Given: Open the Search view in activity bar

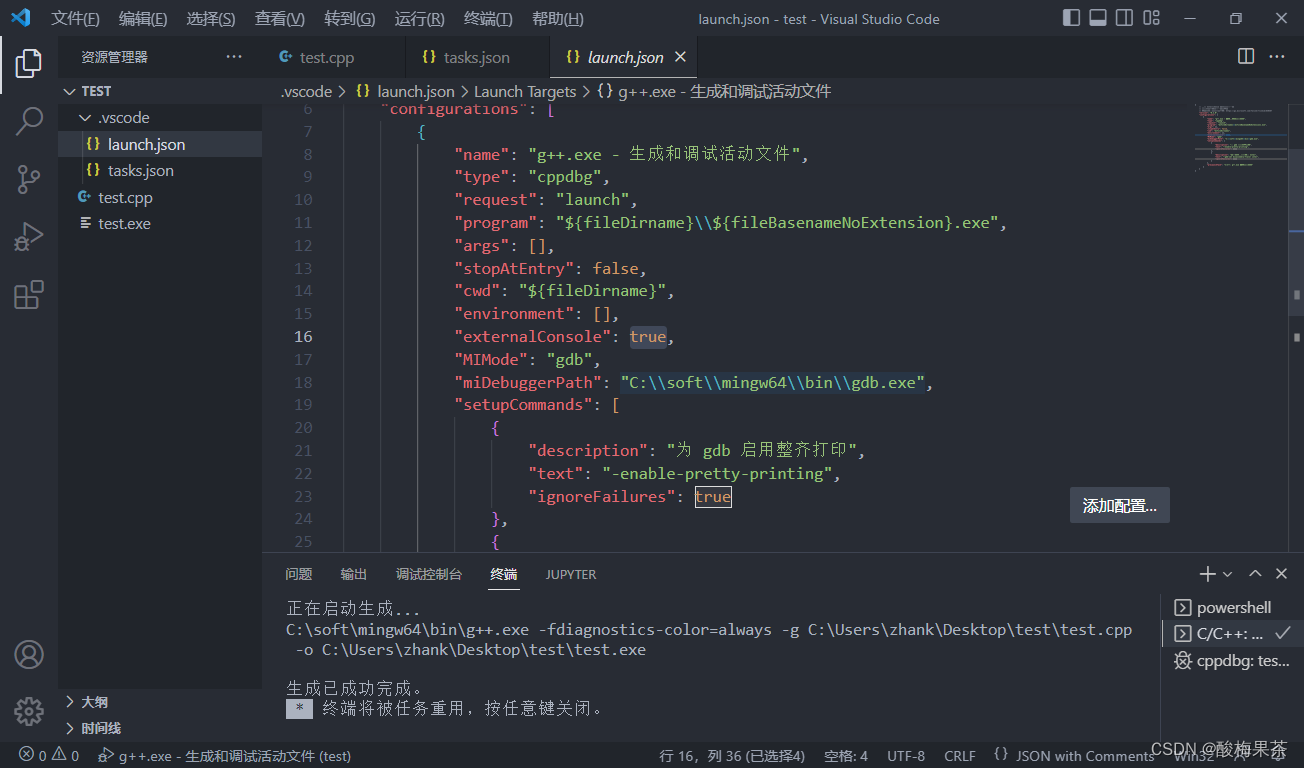Looking at the screenshot, I should click(28, 121).
